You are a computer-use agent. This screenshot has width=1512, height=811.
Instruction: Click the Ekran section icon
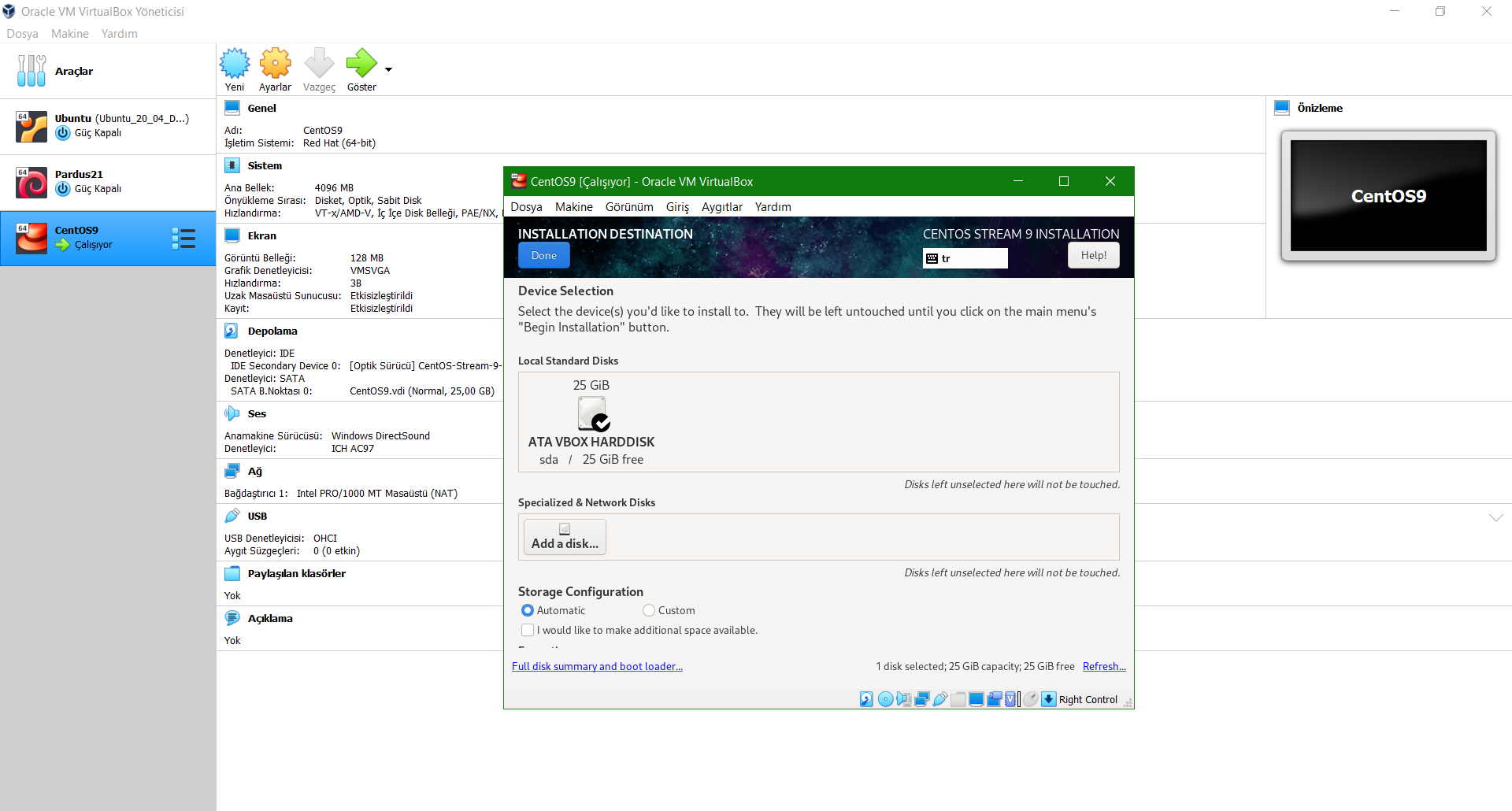pos(232,235)
